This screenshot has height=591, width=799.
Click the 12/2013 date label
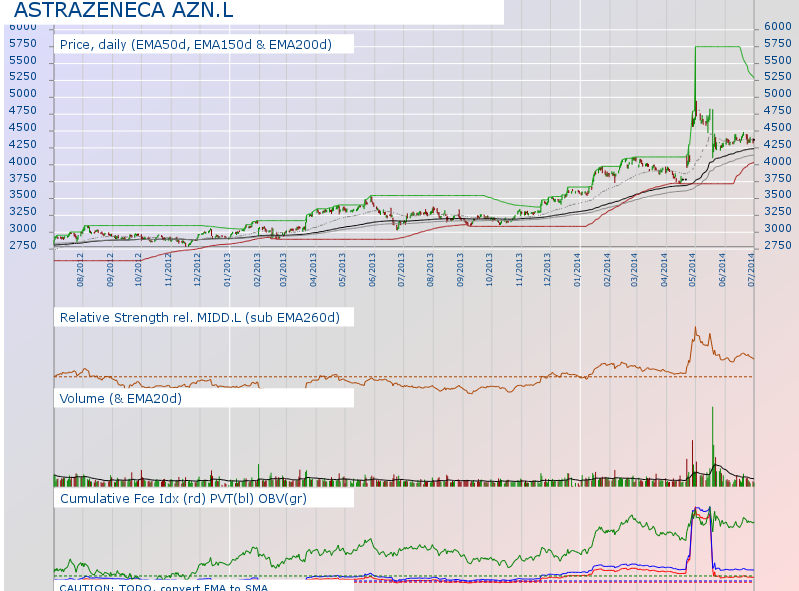tap(547, 270)
